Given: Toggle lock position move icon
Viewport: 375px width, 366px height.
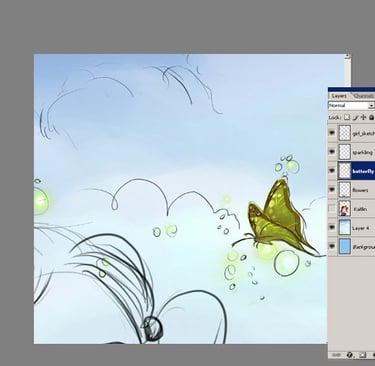Looking at the screenshot, I should [363, 117].
